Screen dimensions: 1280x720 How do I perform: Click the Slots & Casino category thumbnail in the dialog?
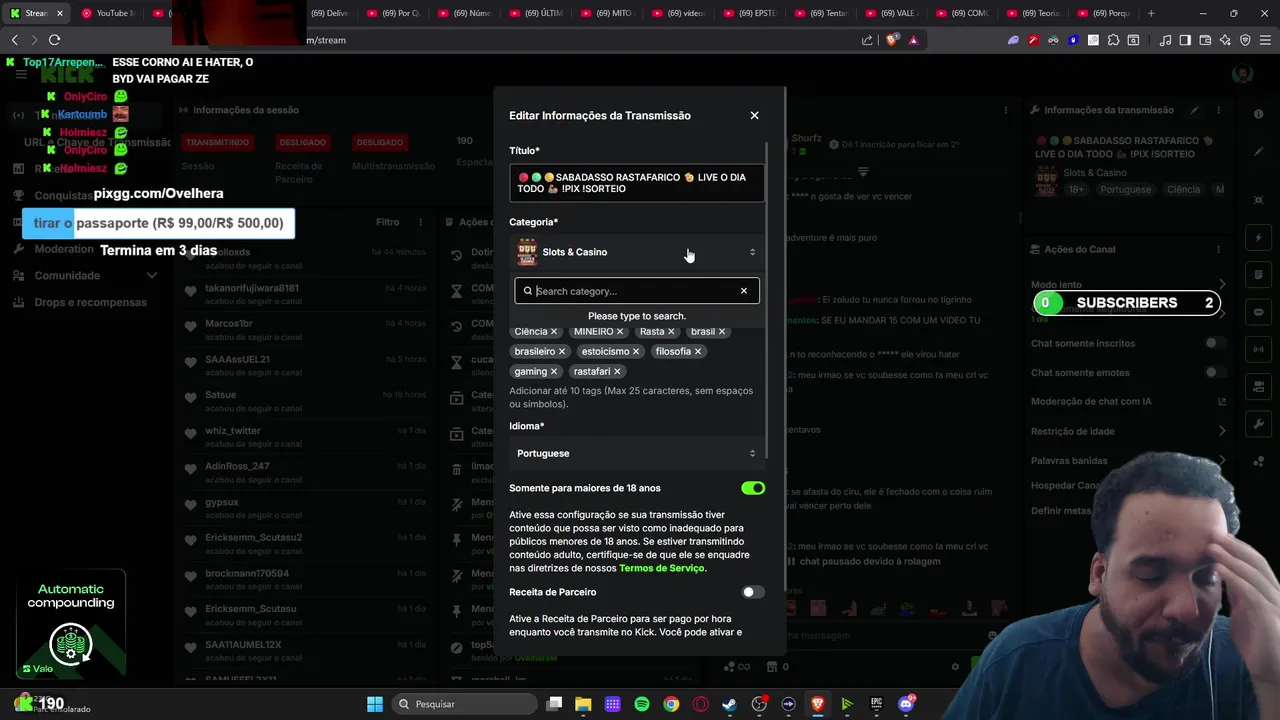pos(527,252)
